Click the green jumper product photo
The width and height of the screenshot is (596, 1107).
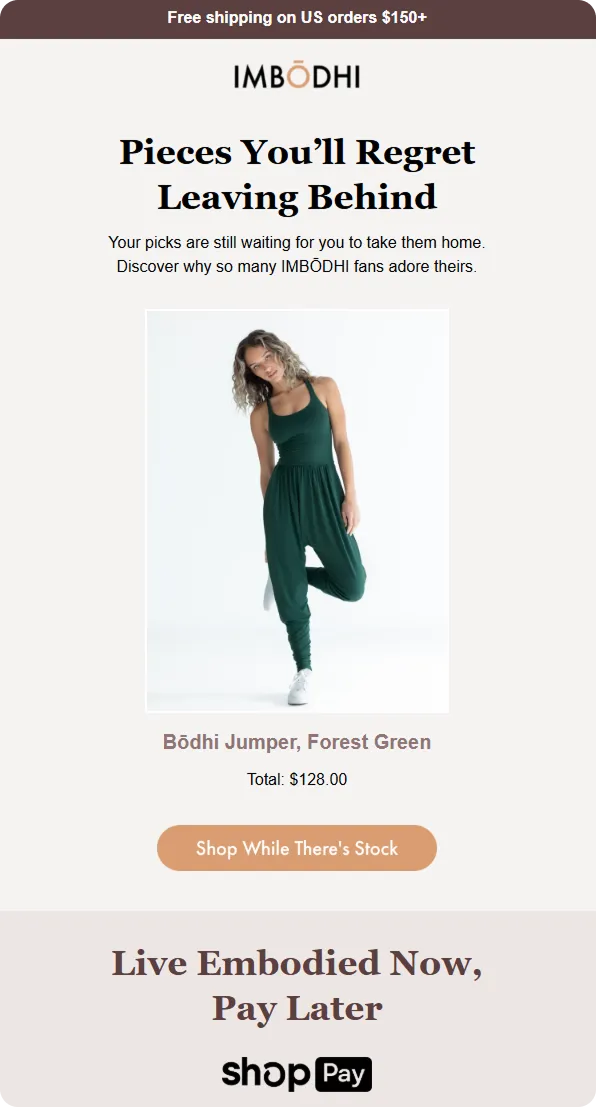click(x=297, y=510)
